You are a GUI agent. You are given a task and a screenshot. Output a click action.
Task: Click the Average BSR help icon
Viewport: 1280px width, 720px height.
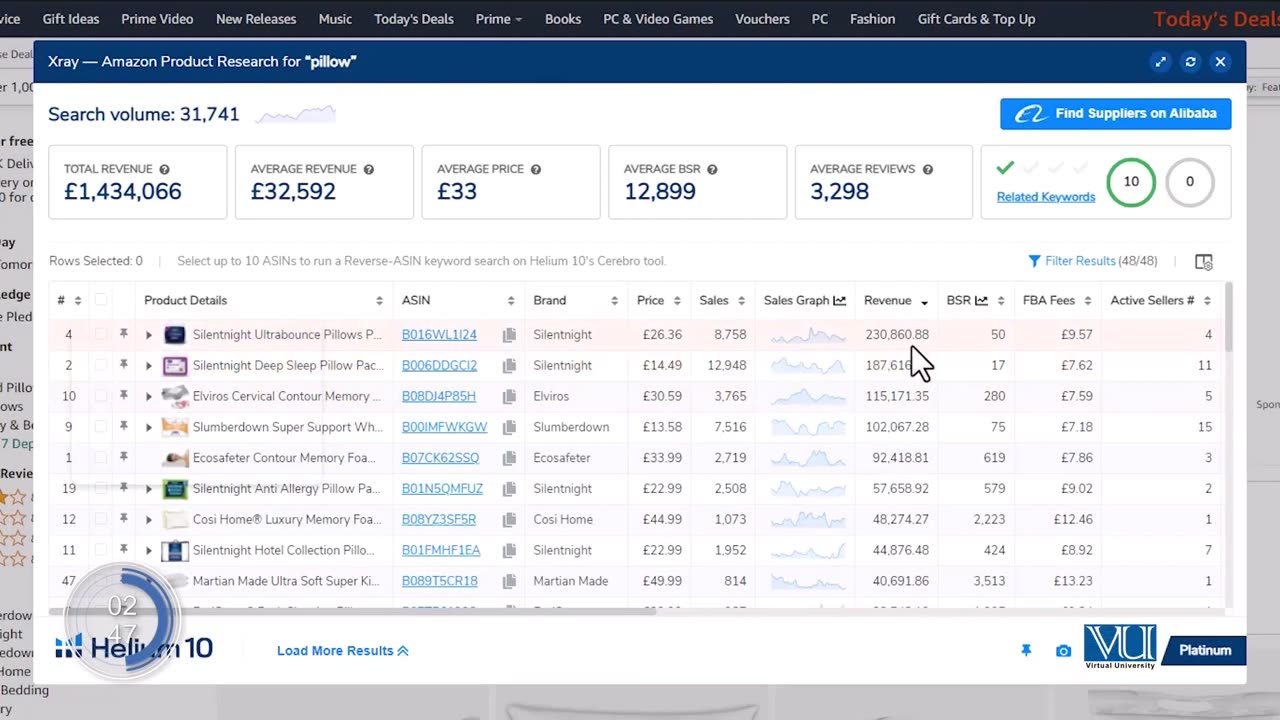click(712, 170)
